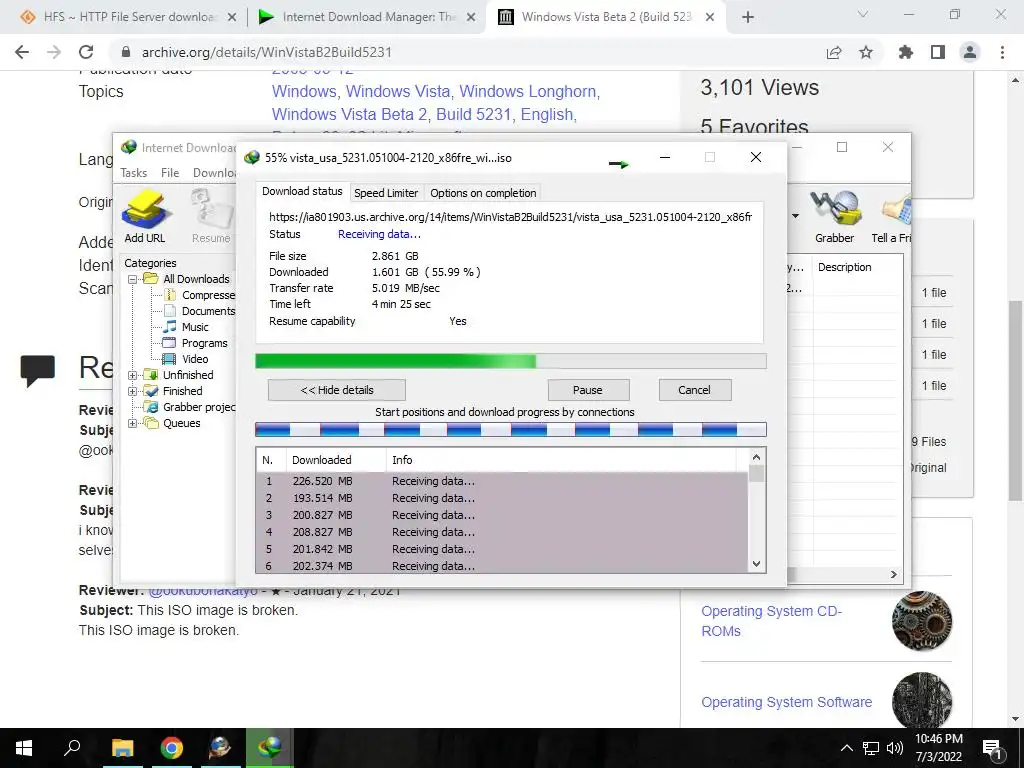
Task: Click the Downloaded column header
Action: click(x=336, y=460)
